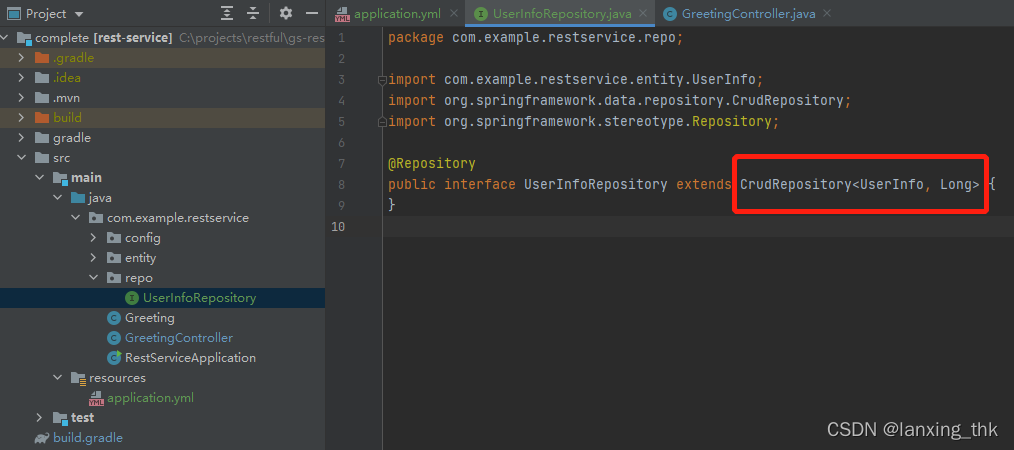Collapse the com.example.restservice package
This screenshot has width=1014, height=450.
[x=76, y=218]
